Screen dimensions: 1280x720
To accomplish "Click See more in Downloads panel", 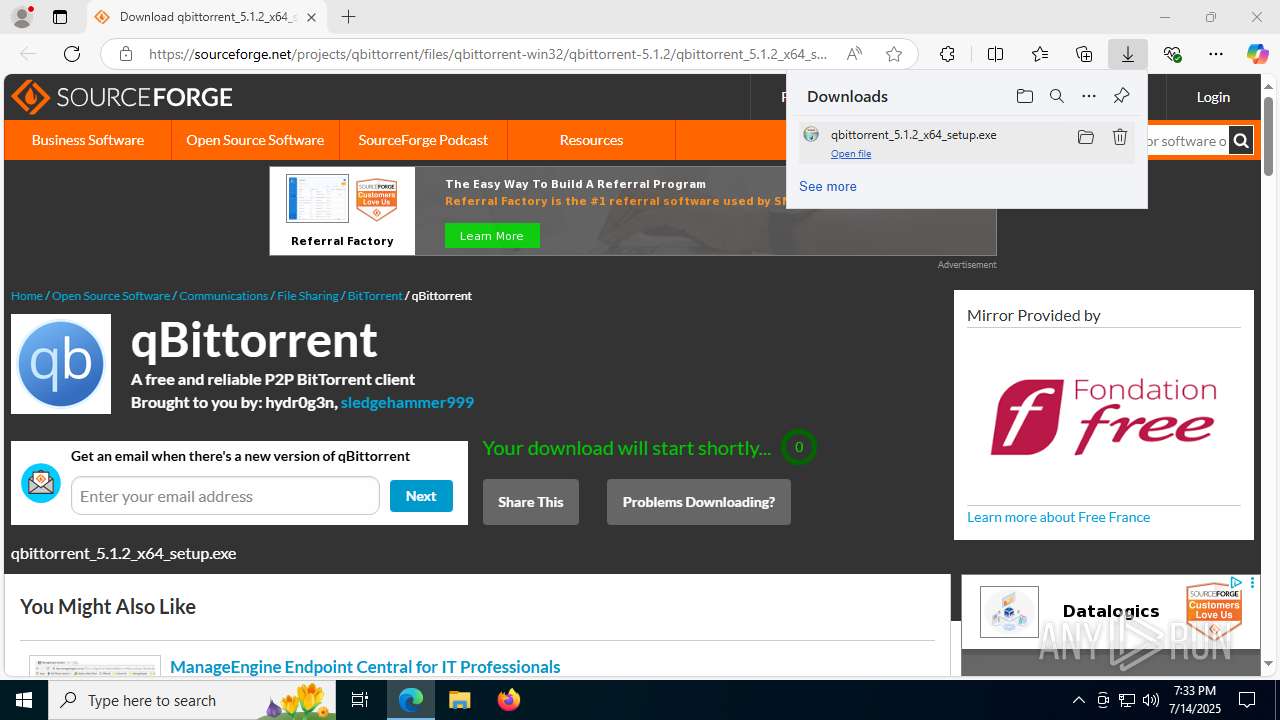I will click(x=828, y=186).
